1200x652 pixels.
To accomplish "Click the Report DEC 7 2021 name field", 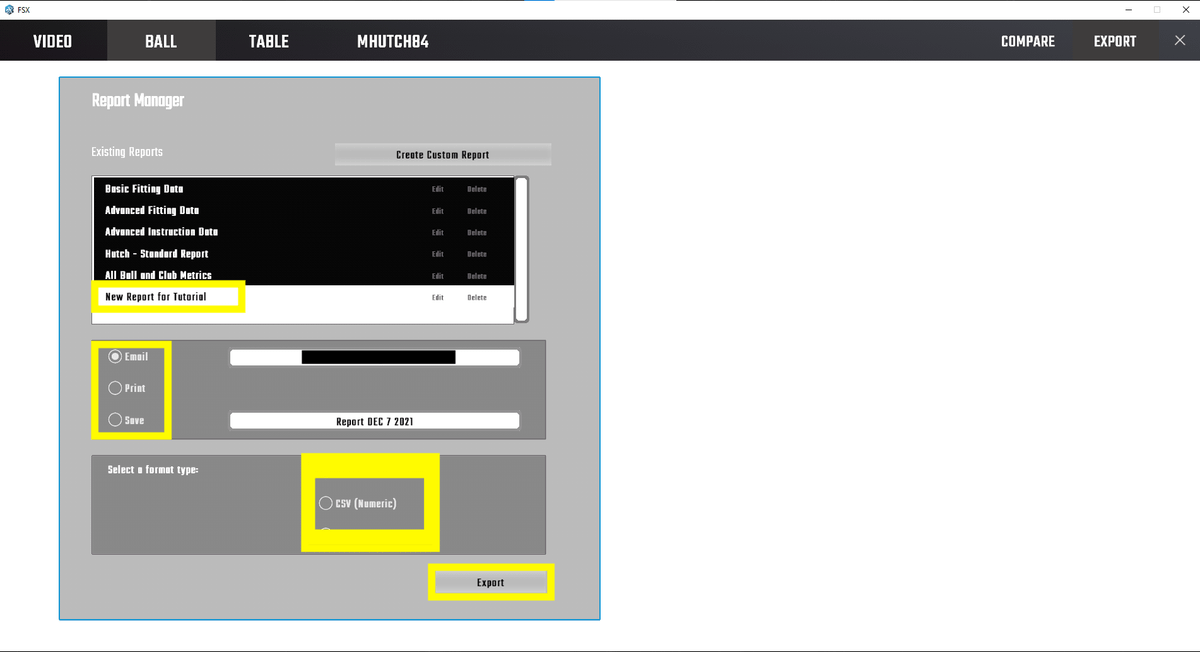I will [374, 421].
